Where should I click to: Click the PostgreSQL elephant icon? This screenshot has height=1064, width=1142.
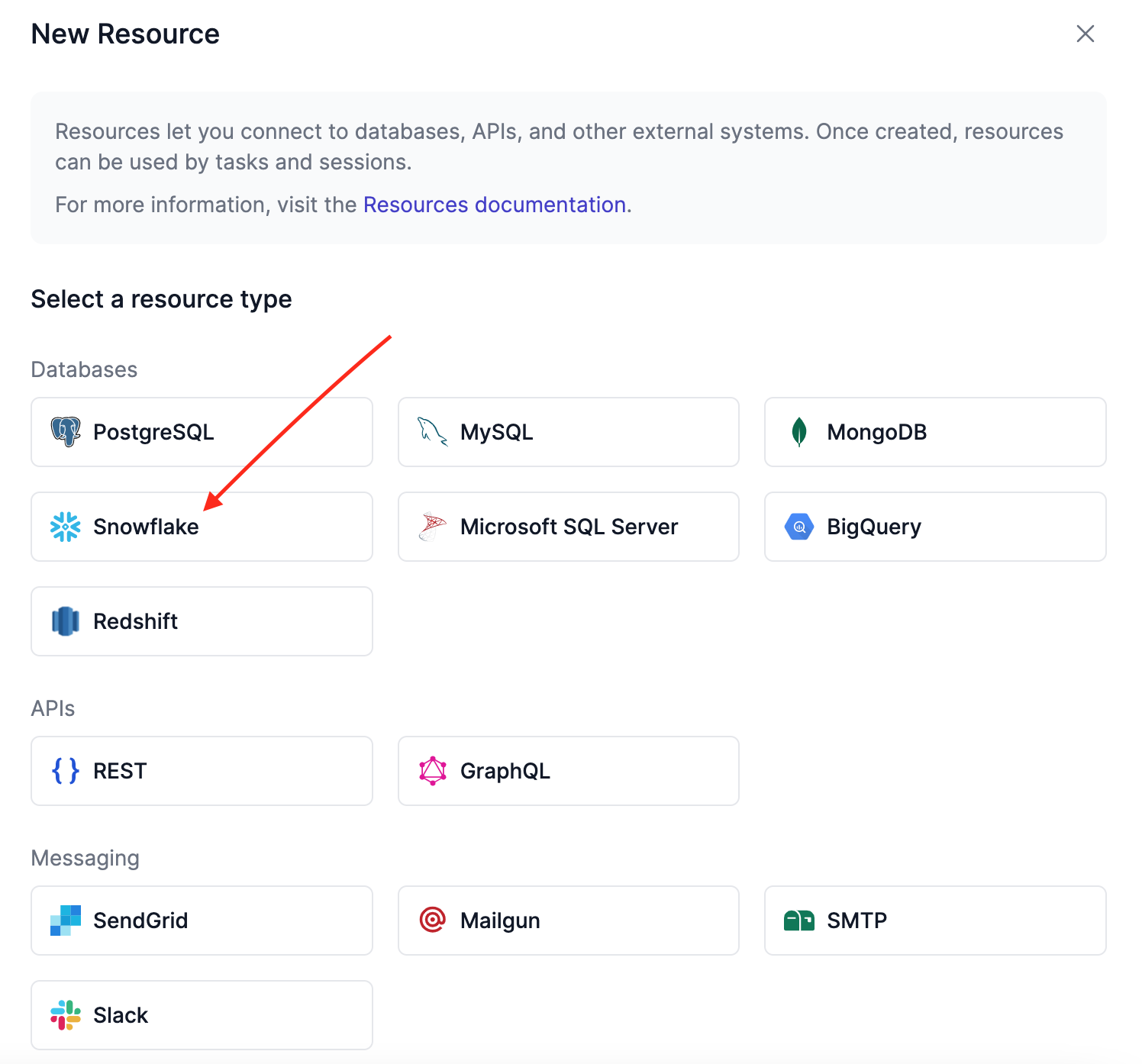point(66,432)
